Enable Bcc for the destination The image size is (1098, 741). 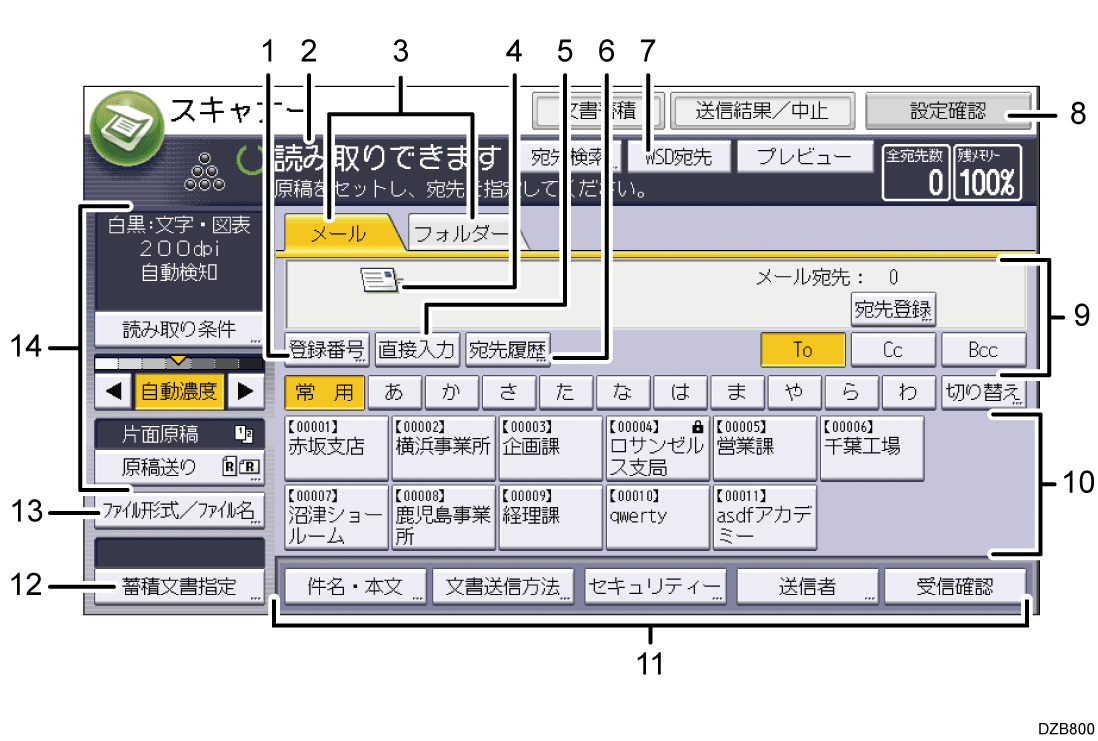pos(982,349)
